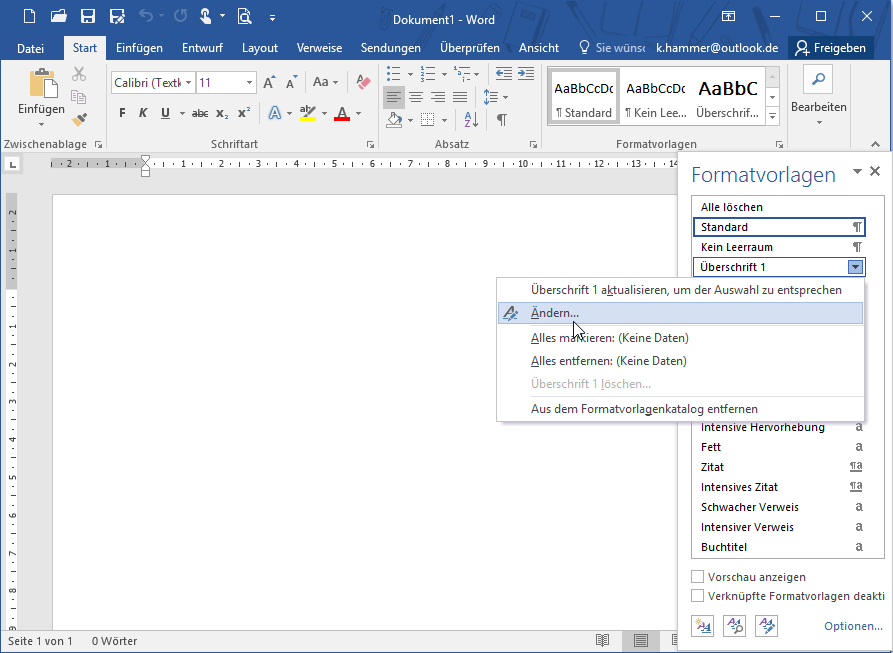Show paragraph marks with pilcrow icon

pyautogui.click(x=501, y=120)
